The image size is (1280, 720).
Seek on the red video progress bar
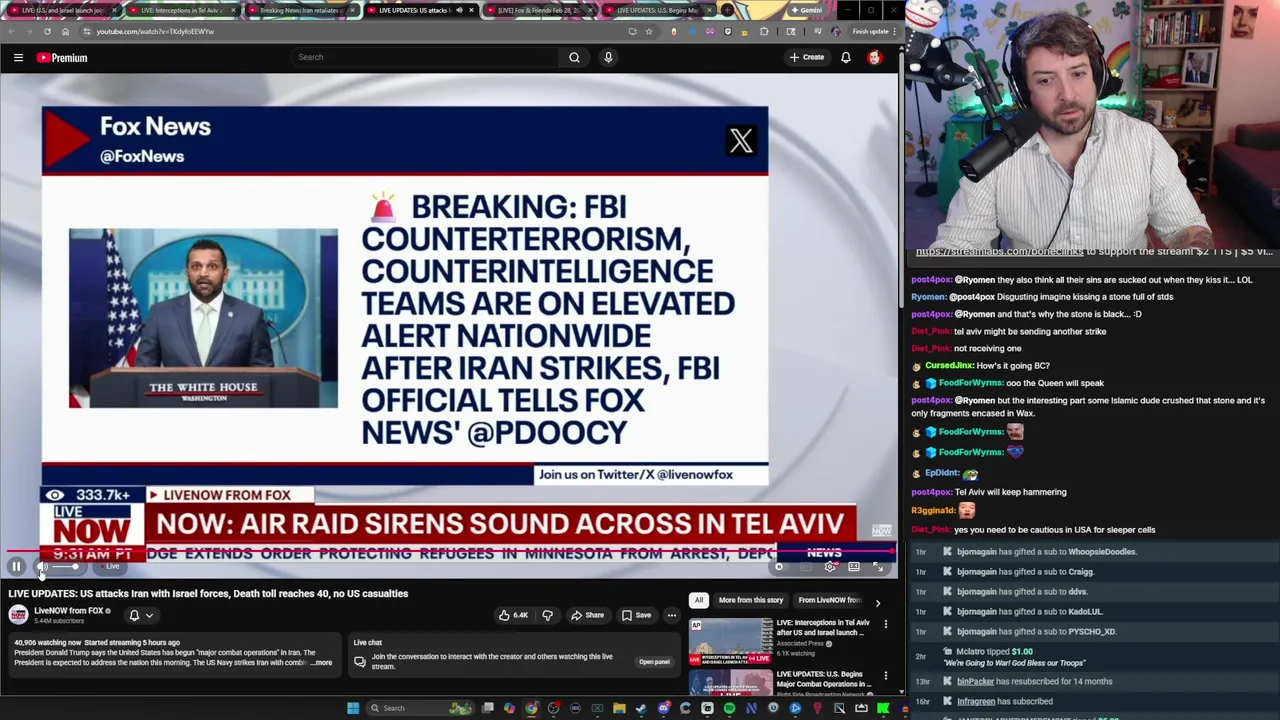click(x=448, y=551)
